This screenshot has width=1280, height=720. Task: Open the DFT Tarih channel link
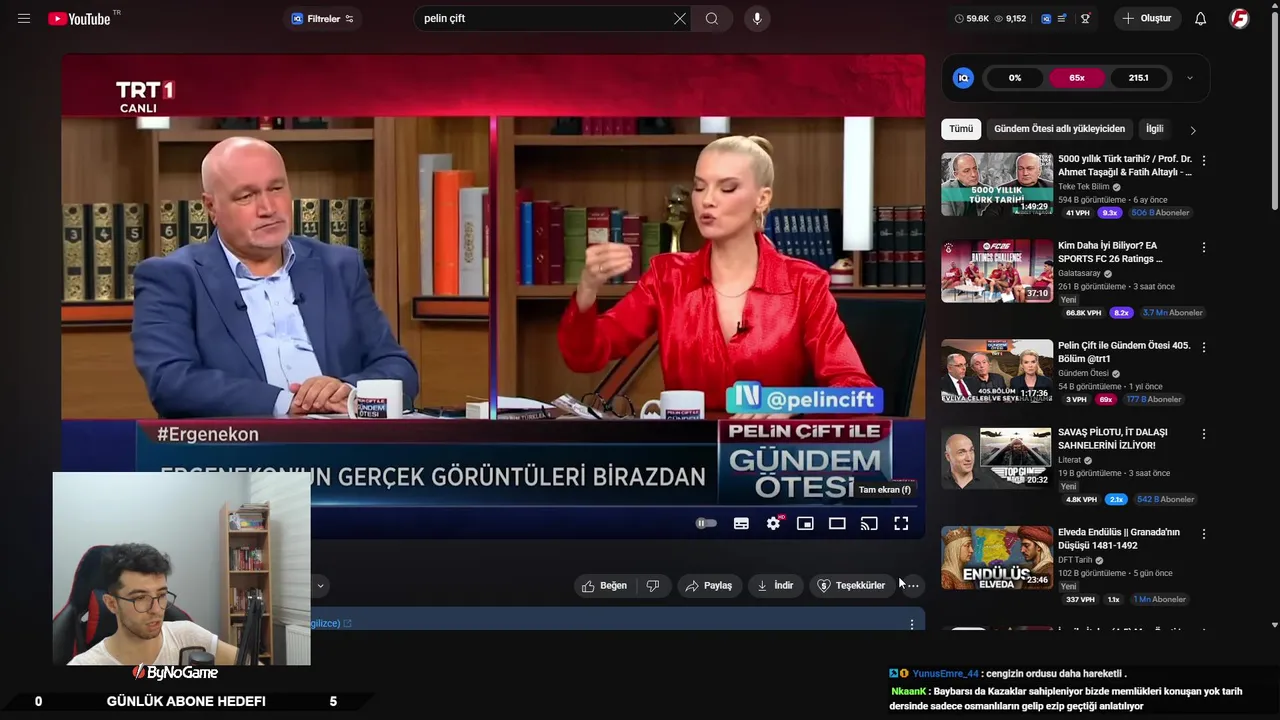click(x=1075, y=561)
